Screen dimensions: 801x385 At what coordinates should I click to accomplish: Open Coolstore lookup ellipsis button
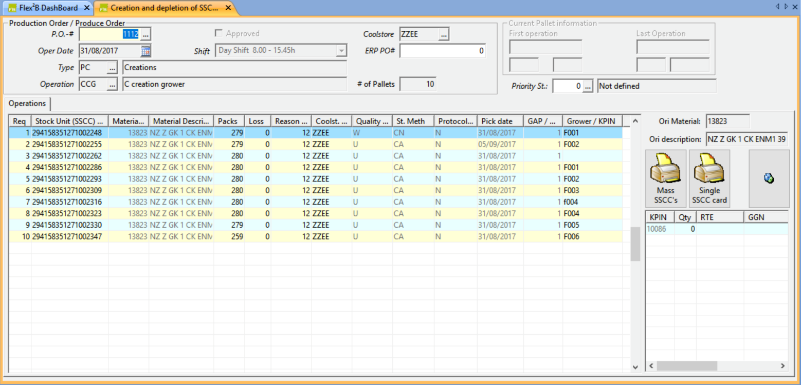[x=443, y=34]
